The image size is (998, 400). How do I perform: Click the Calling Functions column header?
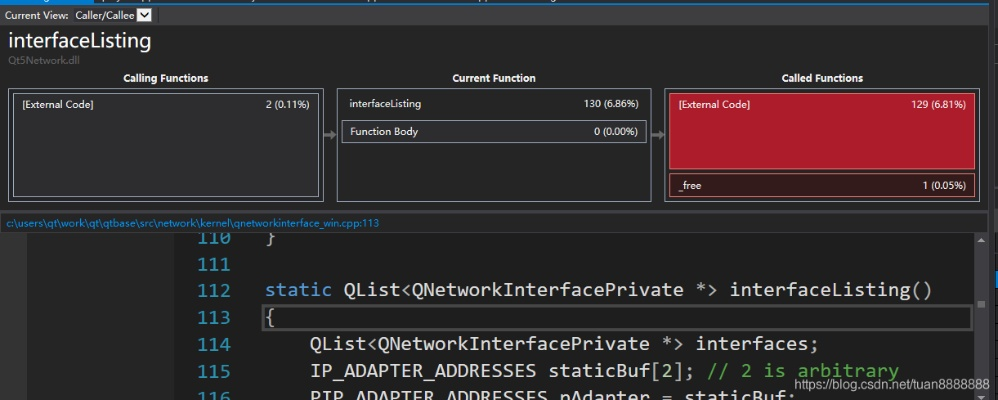click(x=165, y=78)
